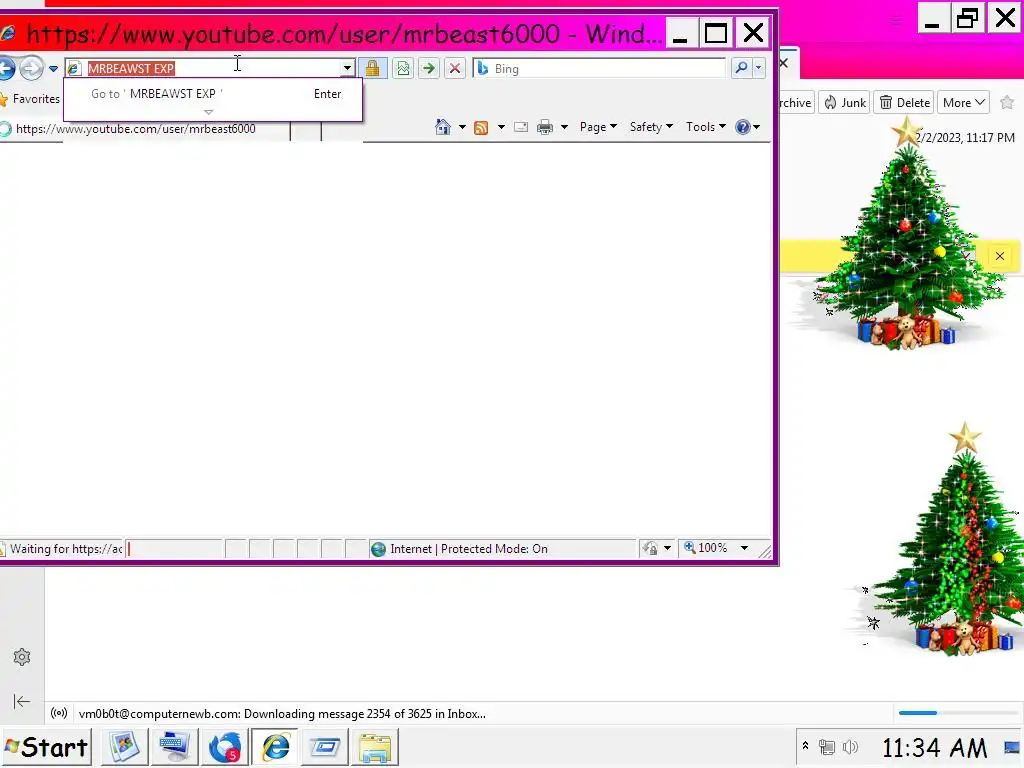The height and width of the screenshot is (768, 1024).
Task: Expand zoom level dropdown arrow
Action: [x=744, y=548]
